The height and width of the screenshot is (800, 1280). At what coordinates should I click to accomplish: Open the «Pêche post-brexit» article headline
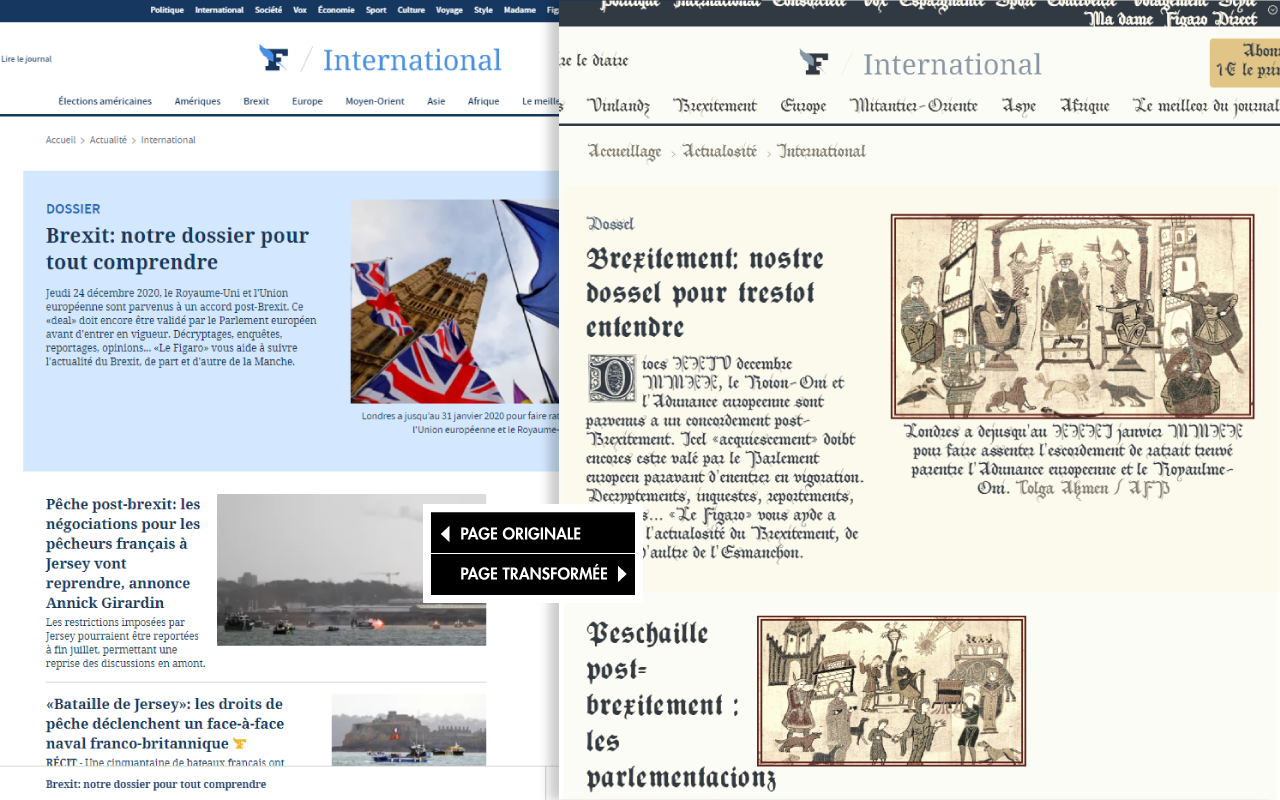(123, 553)
